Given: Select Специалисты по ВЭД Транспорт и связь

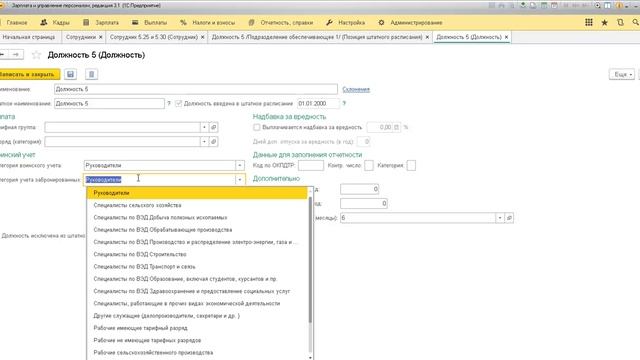Looking at the screenshot, I should pos(197,267).
